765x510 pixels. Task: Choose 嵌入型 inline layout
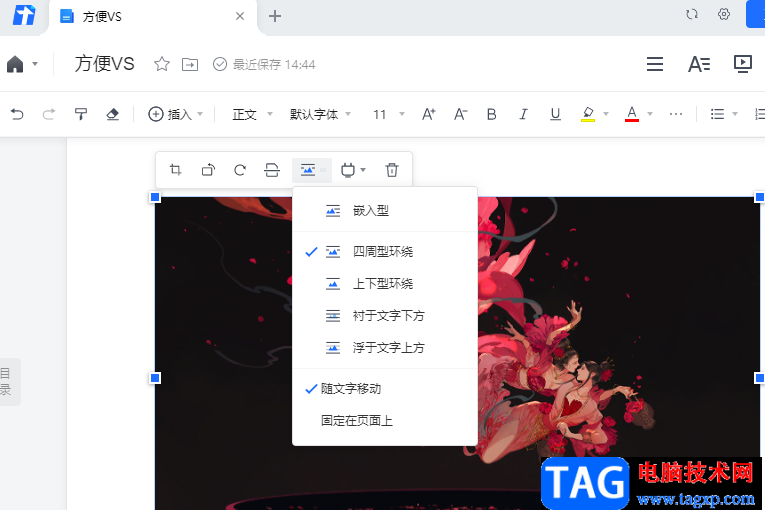384,211
